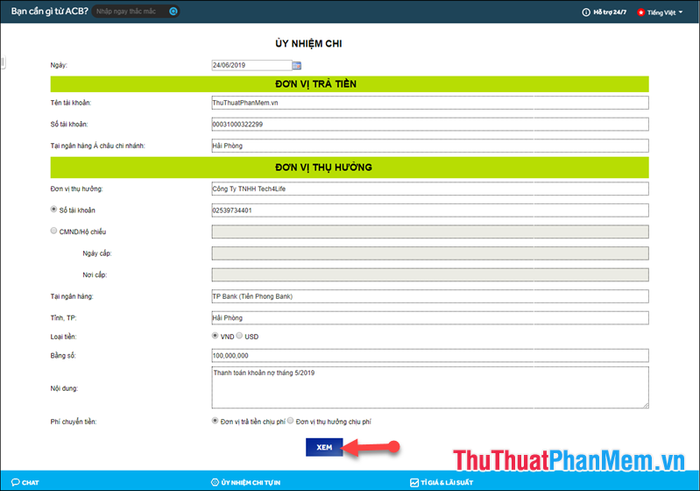Image resolution: width=700 pixels, height=491 pixels.
Task: Click the Vietnam flag language icon
Action: 641,12
